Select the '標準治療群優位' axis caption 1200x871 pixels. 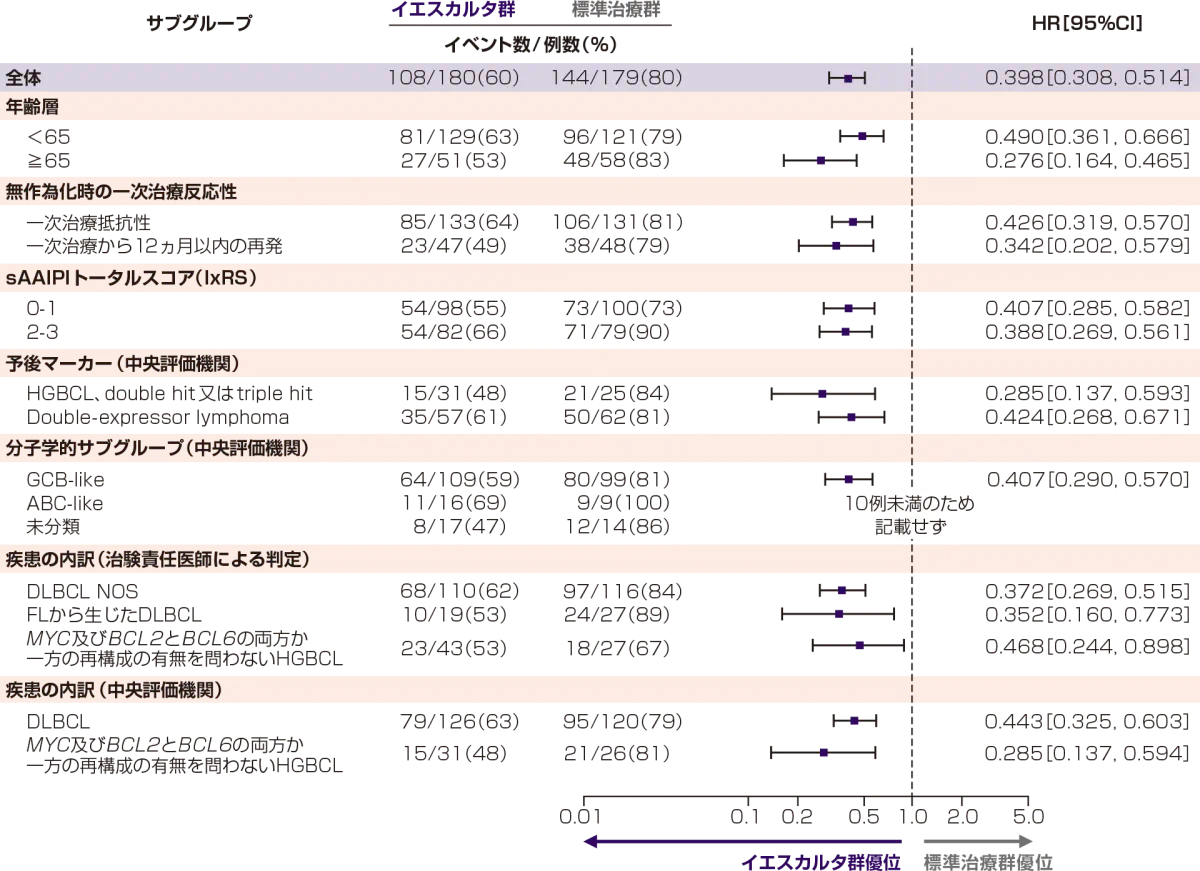(987, 861)
